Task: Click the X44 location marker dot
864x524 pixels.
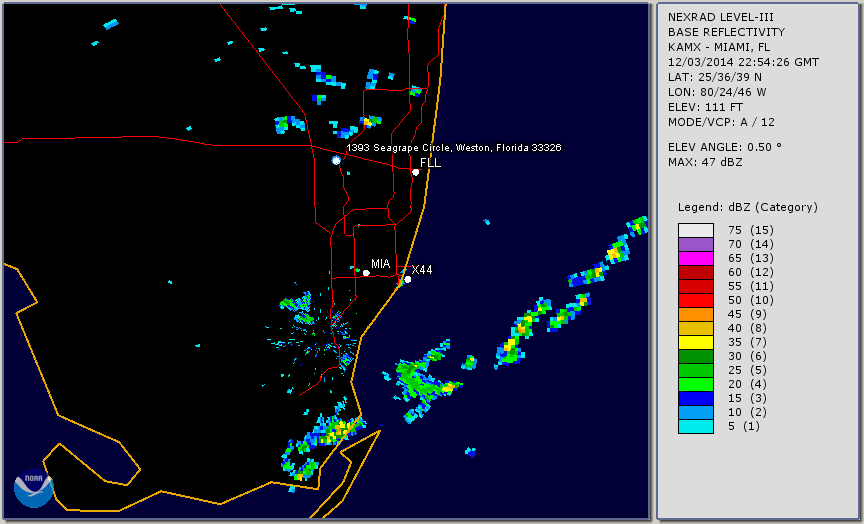Action: pyautogui.click(x=408, y=279)
